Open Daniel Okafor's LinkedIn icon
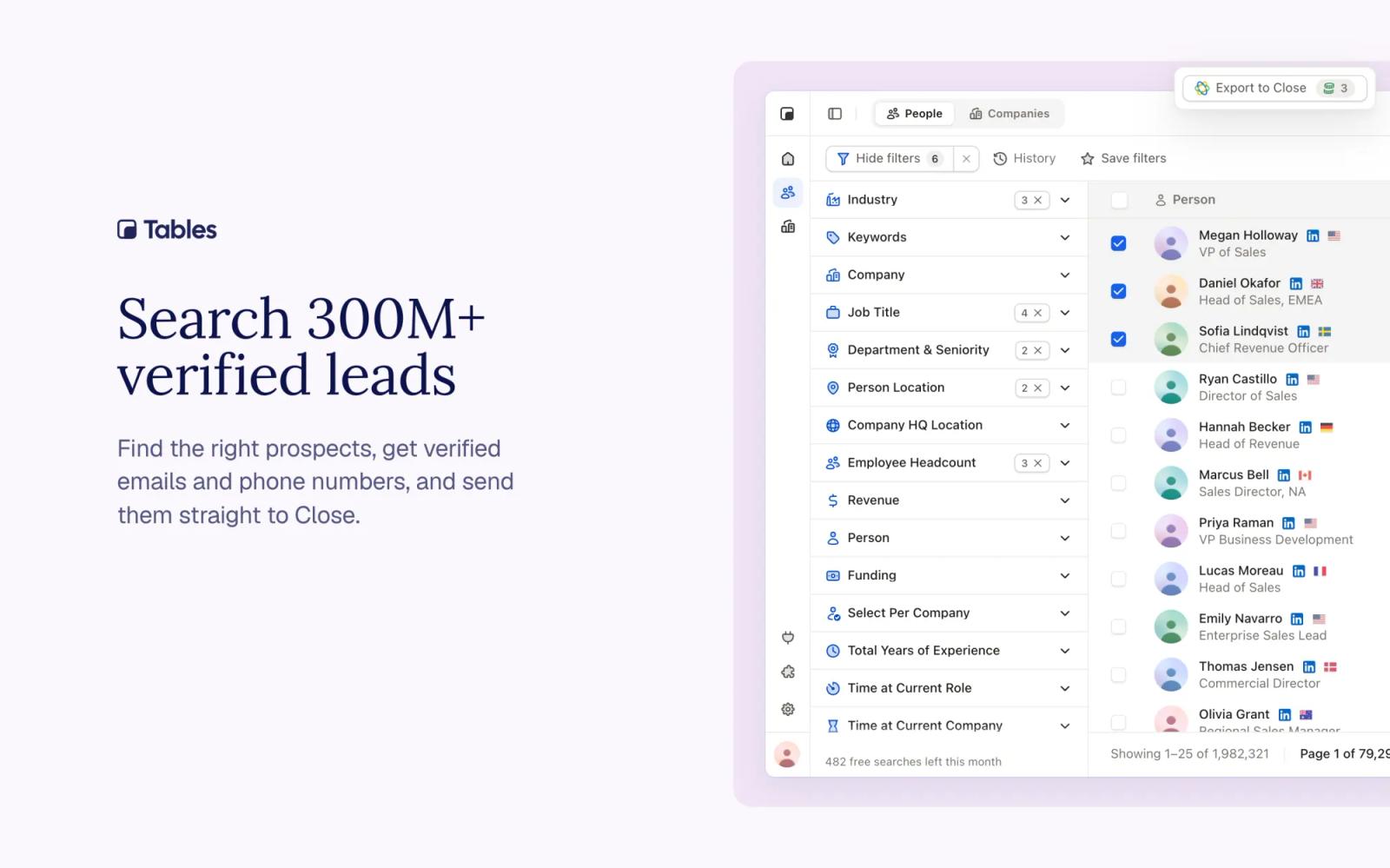This screenshot has height=868, width=1390. click(x=1295, y=284)
